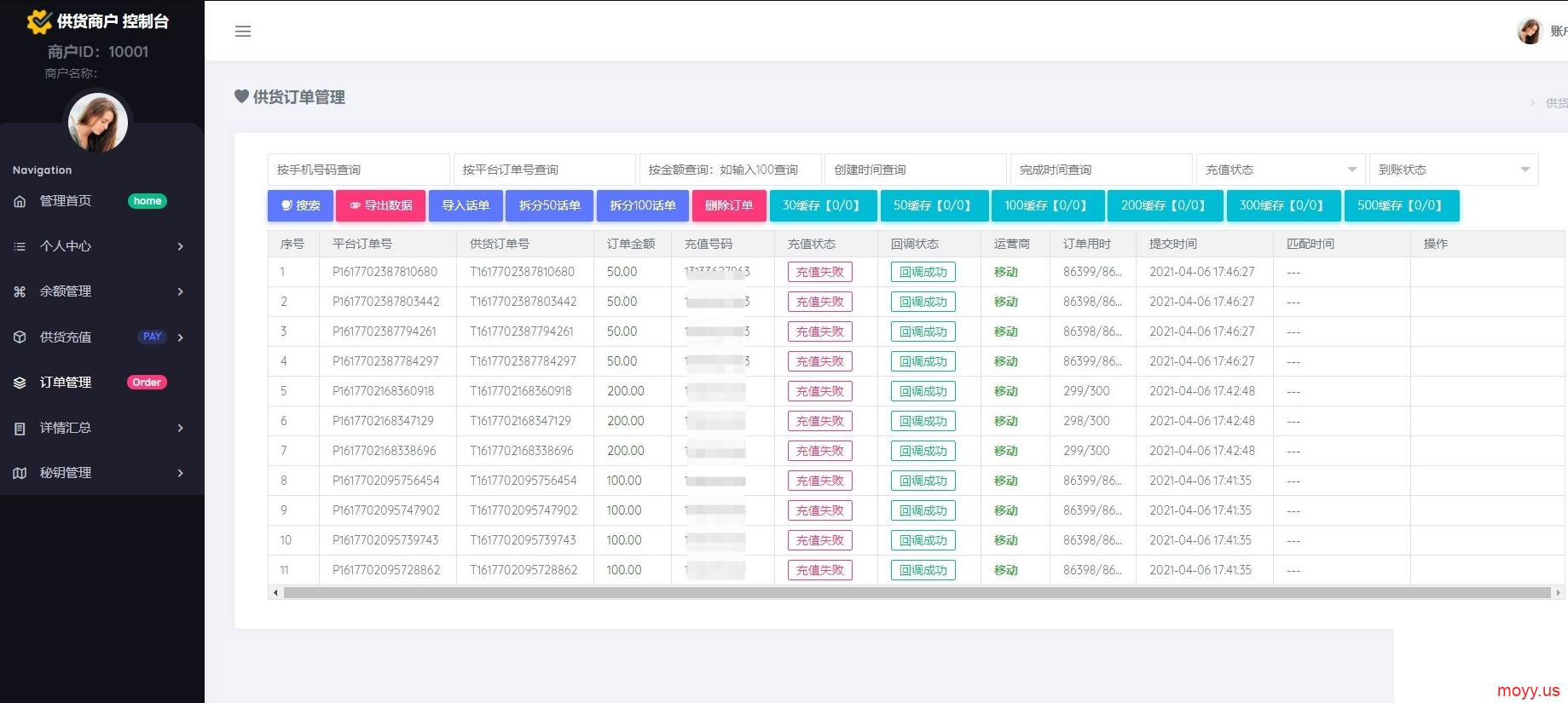Click the 移动 carrier label in row 3

click(1006, 331)
